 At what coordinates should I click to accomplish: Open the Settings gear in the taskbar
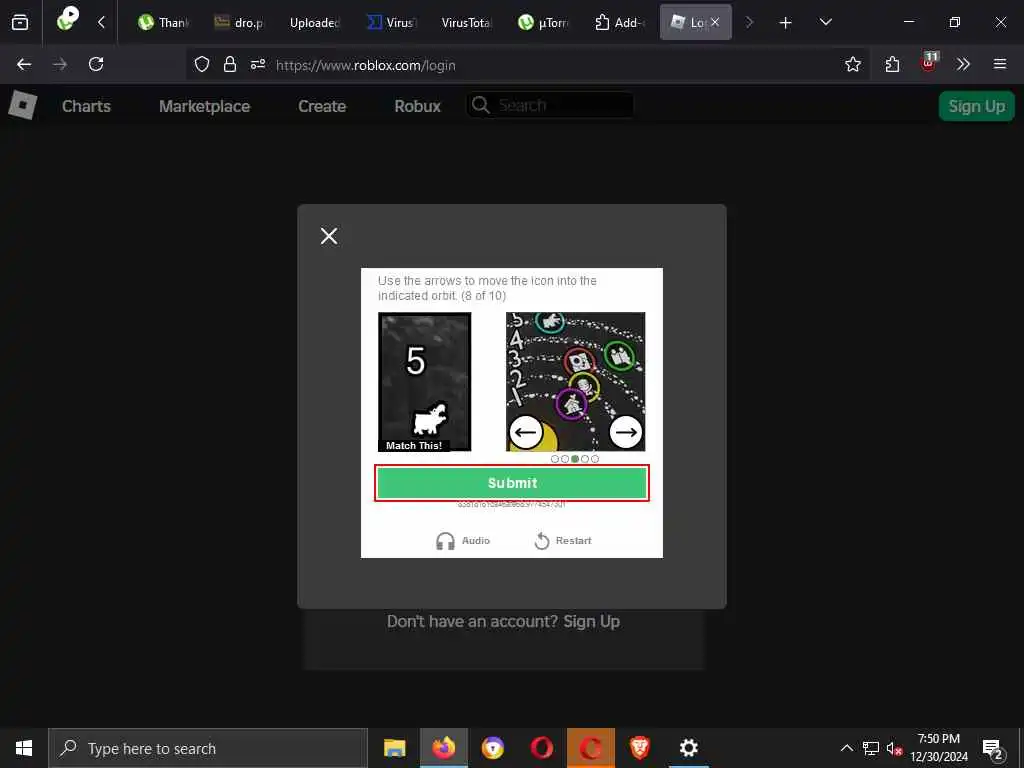[x=688, y=748]
